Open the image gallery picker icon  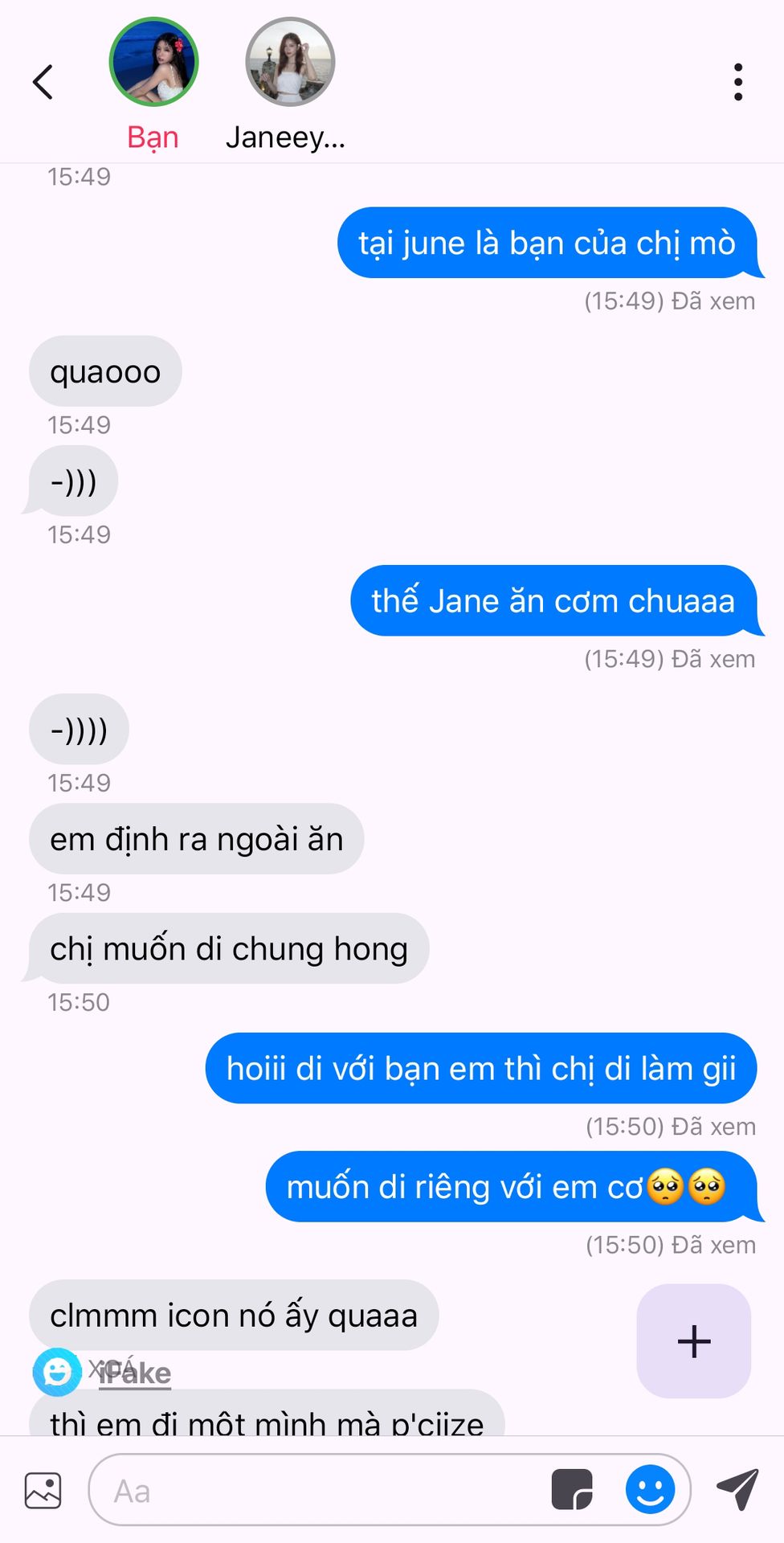click(43, 1491)
